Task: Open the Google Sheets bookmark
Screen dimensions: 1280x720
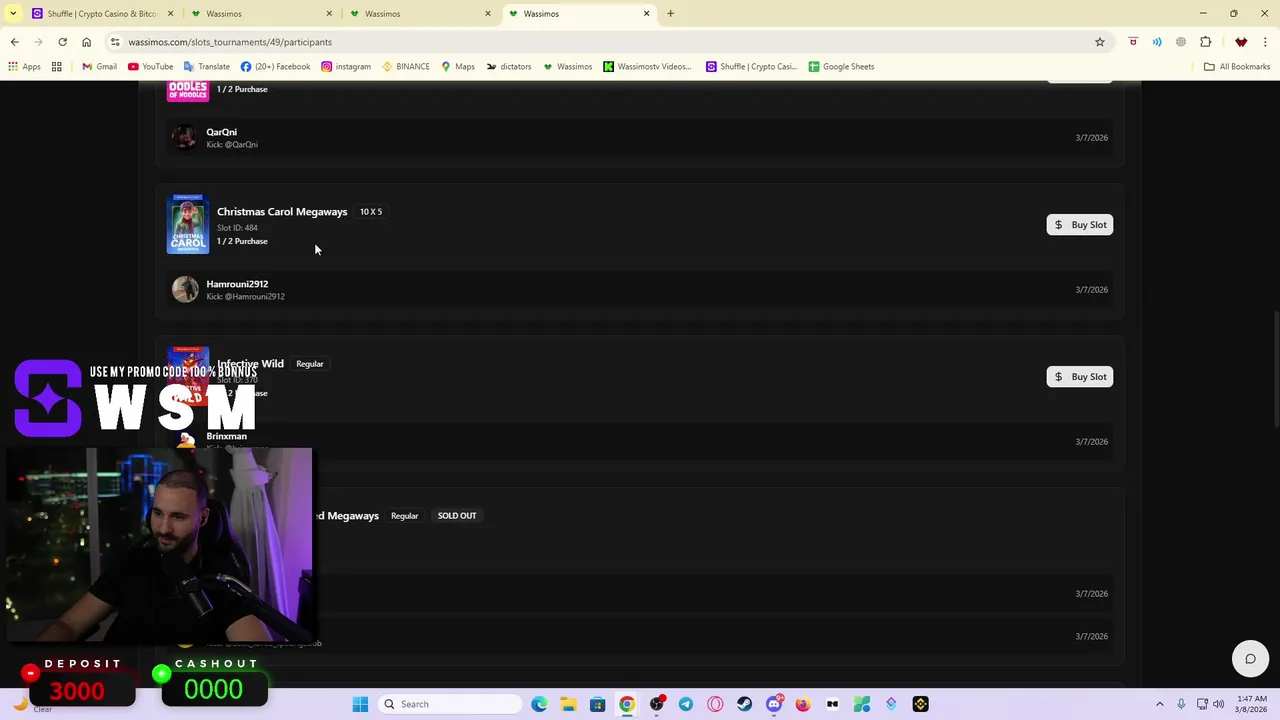Action: pos(841,67)
